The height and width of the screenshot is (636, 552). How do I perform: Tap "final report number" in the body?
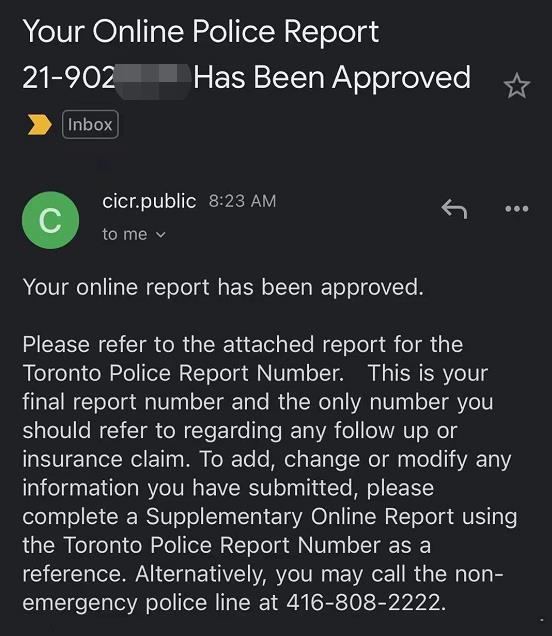[x=123, y=402]
